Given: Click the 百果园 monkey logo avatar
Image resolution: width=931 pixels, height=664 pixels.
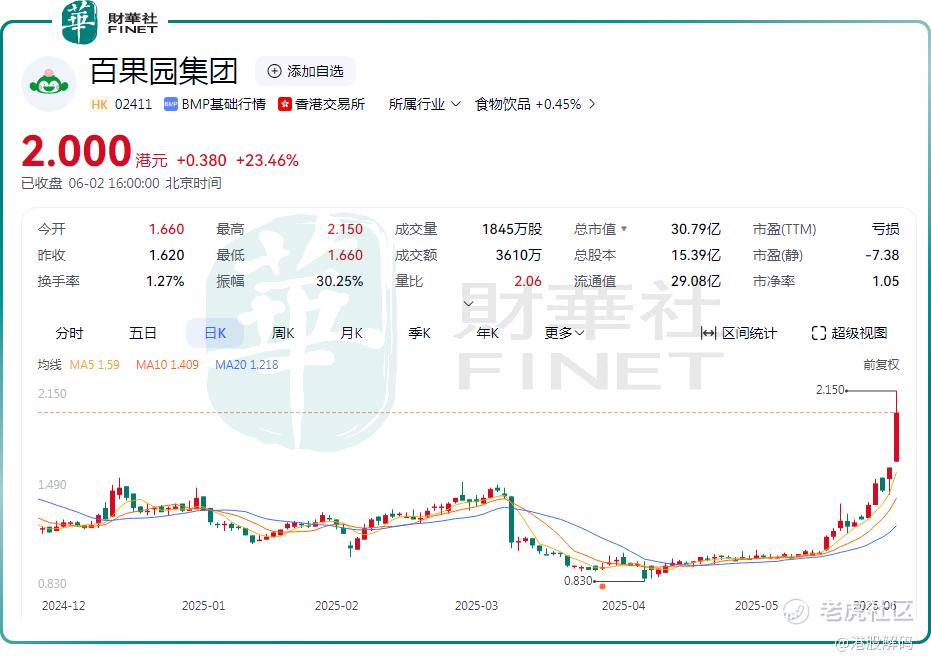Looking at the screenshot, I should pos(49,84).
